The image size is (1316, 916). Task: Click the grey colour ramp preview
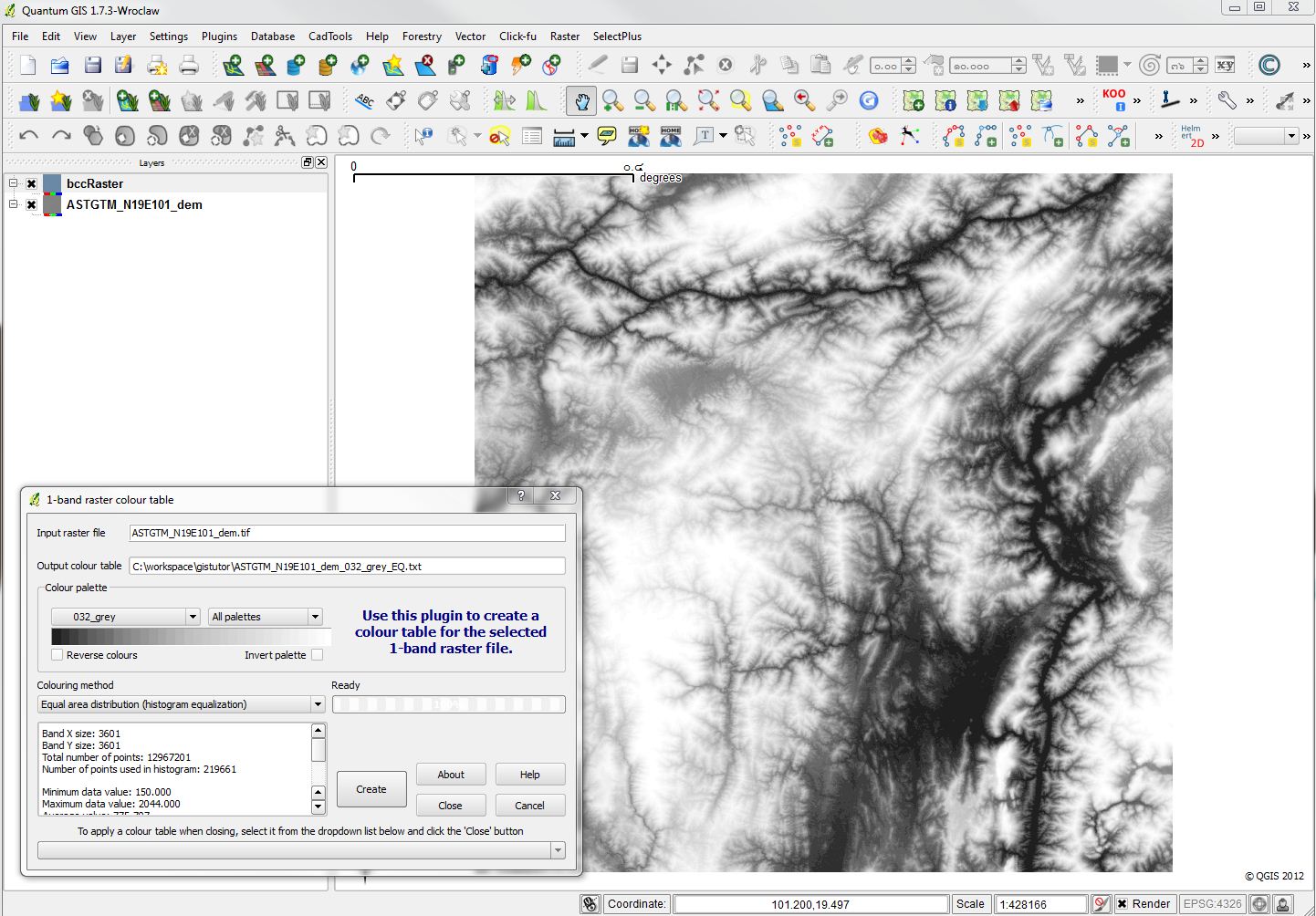(191, 636)
